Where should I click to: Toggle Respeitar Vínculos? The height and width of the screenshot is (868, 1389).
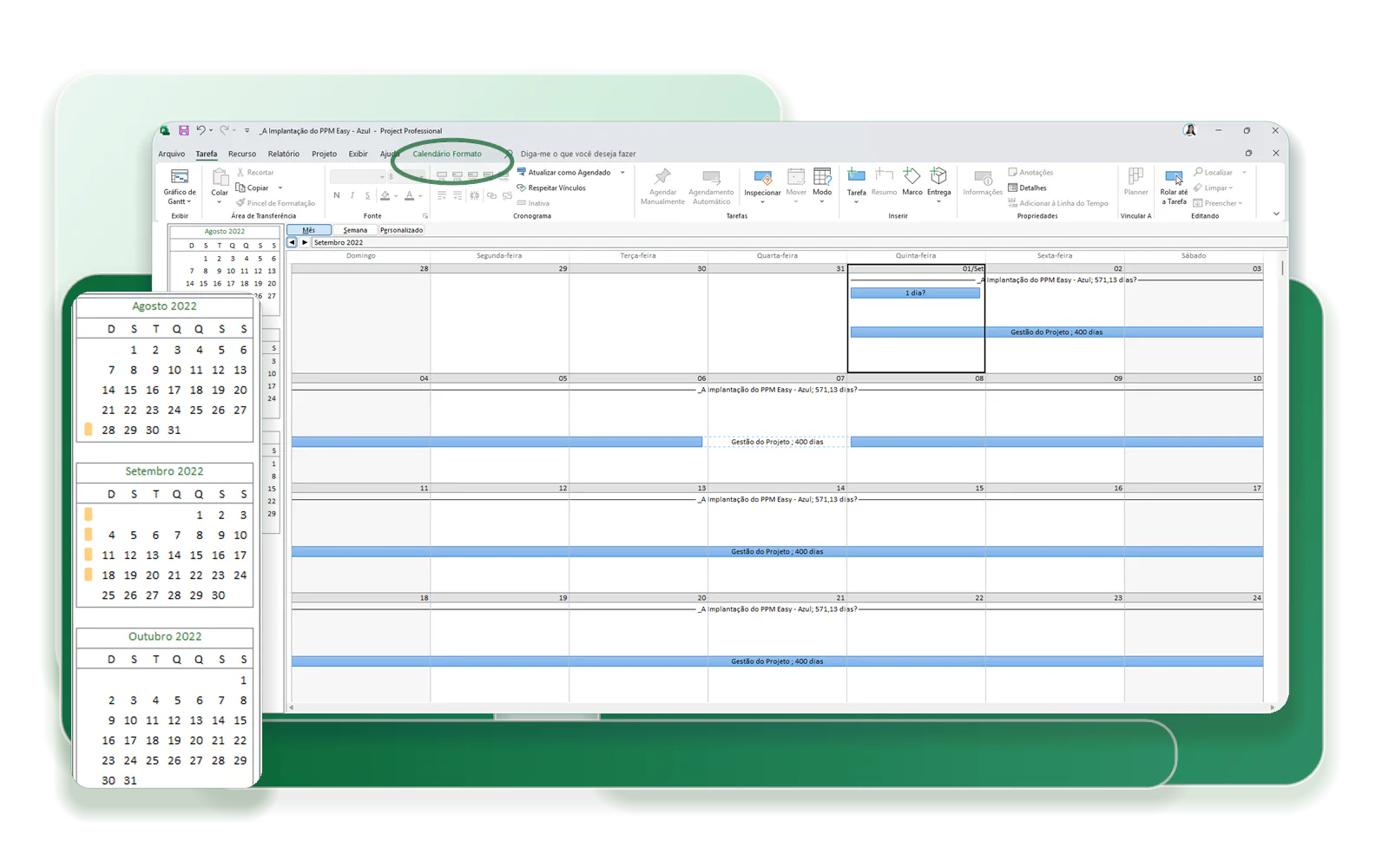551,187
